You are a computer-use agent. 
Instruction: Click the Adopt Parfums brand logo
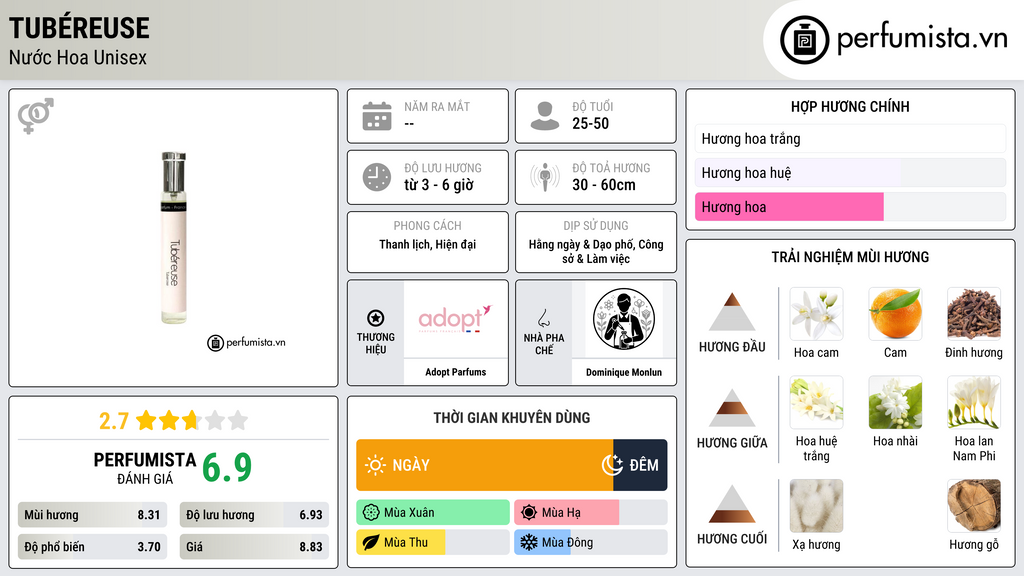455,319
